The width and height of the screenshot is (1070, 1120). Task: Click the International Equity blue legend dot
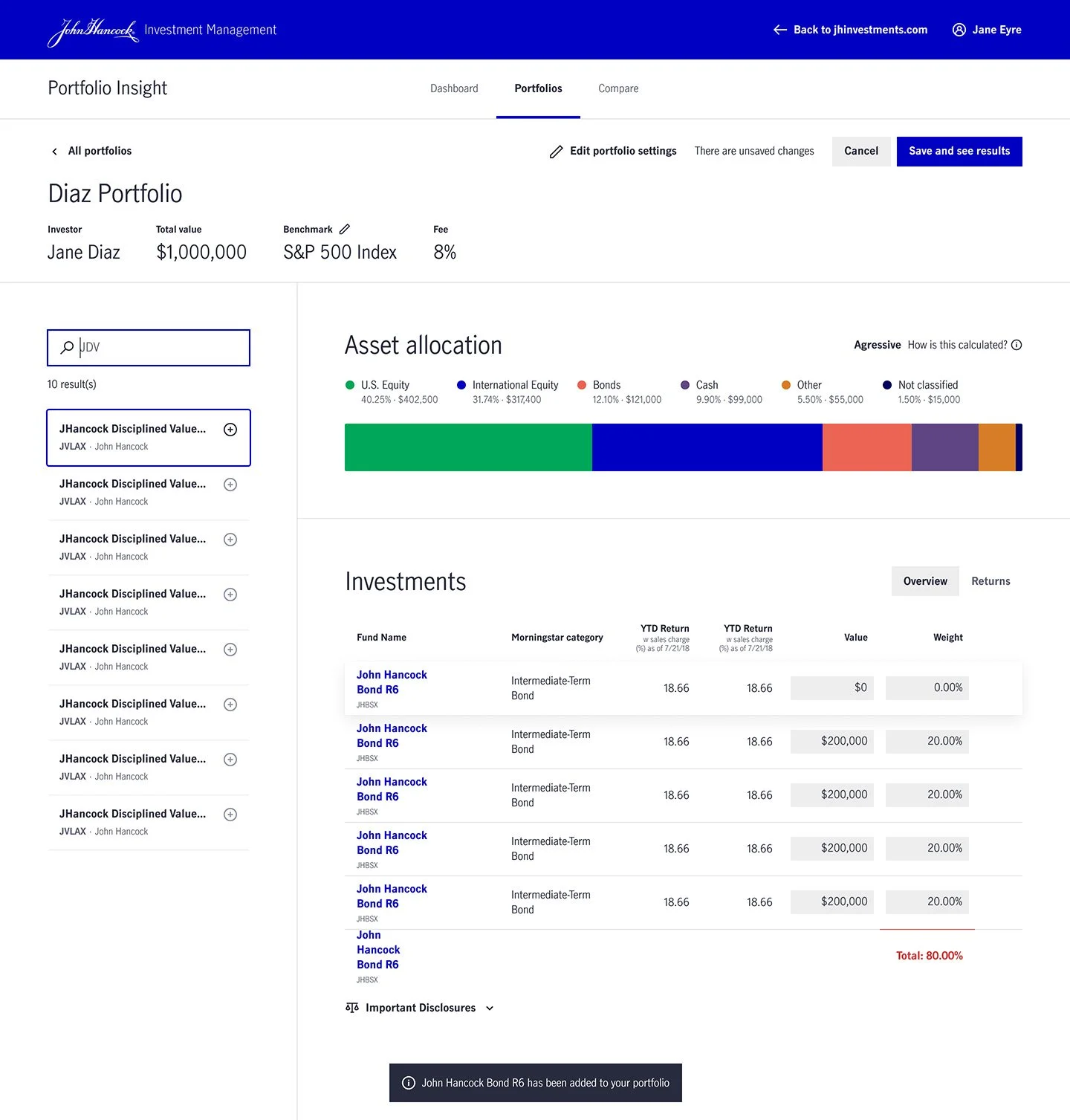click(461, 385)
